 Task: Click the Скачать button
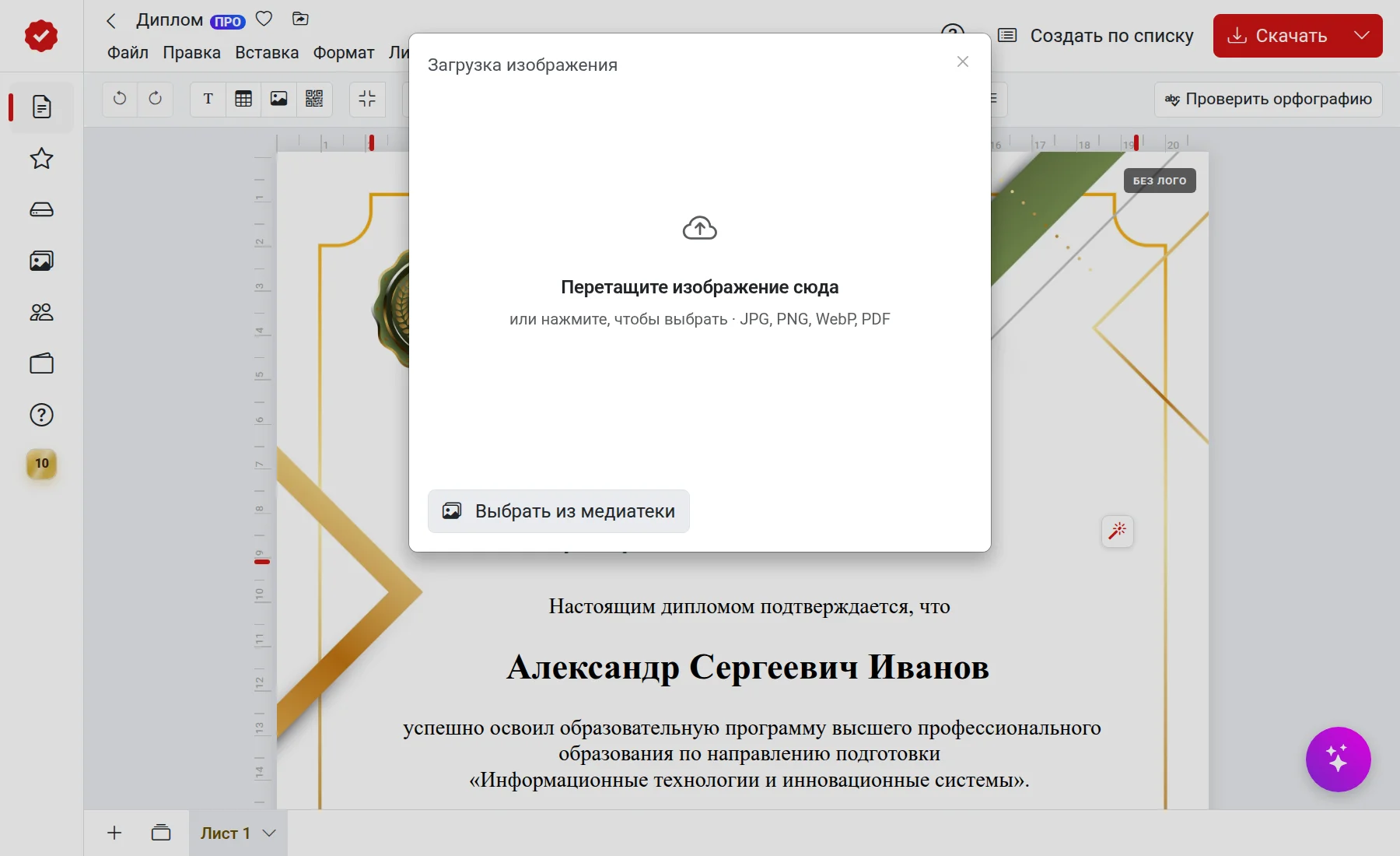click(x=1278, y=36)
